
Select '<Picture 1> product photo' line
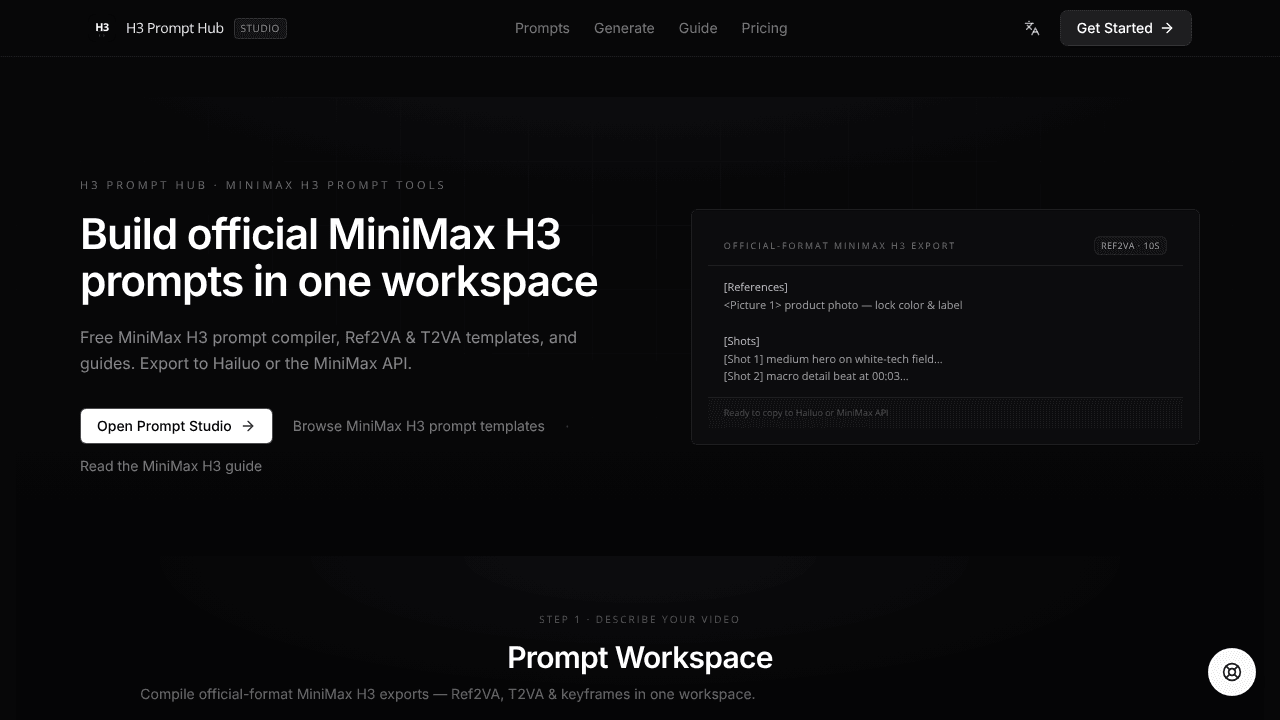843,305
